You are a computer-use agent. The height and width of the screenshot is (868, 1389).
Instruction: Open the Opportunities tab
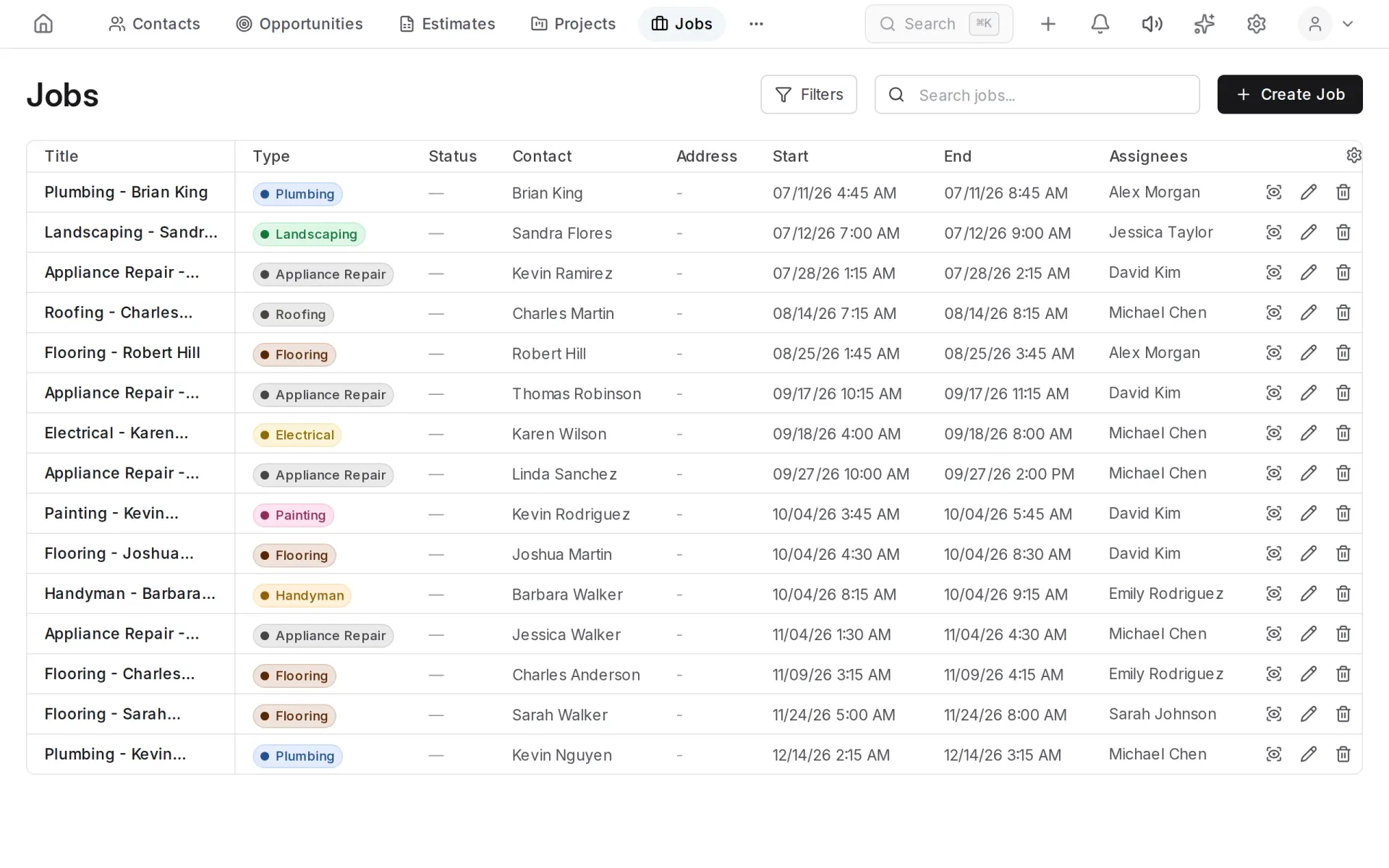tap(300, 24)
